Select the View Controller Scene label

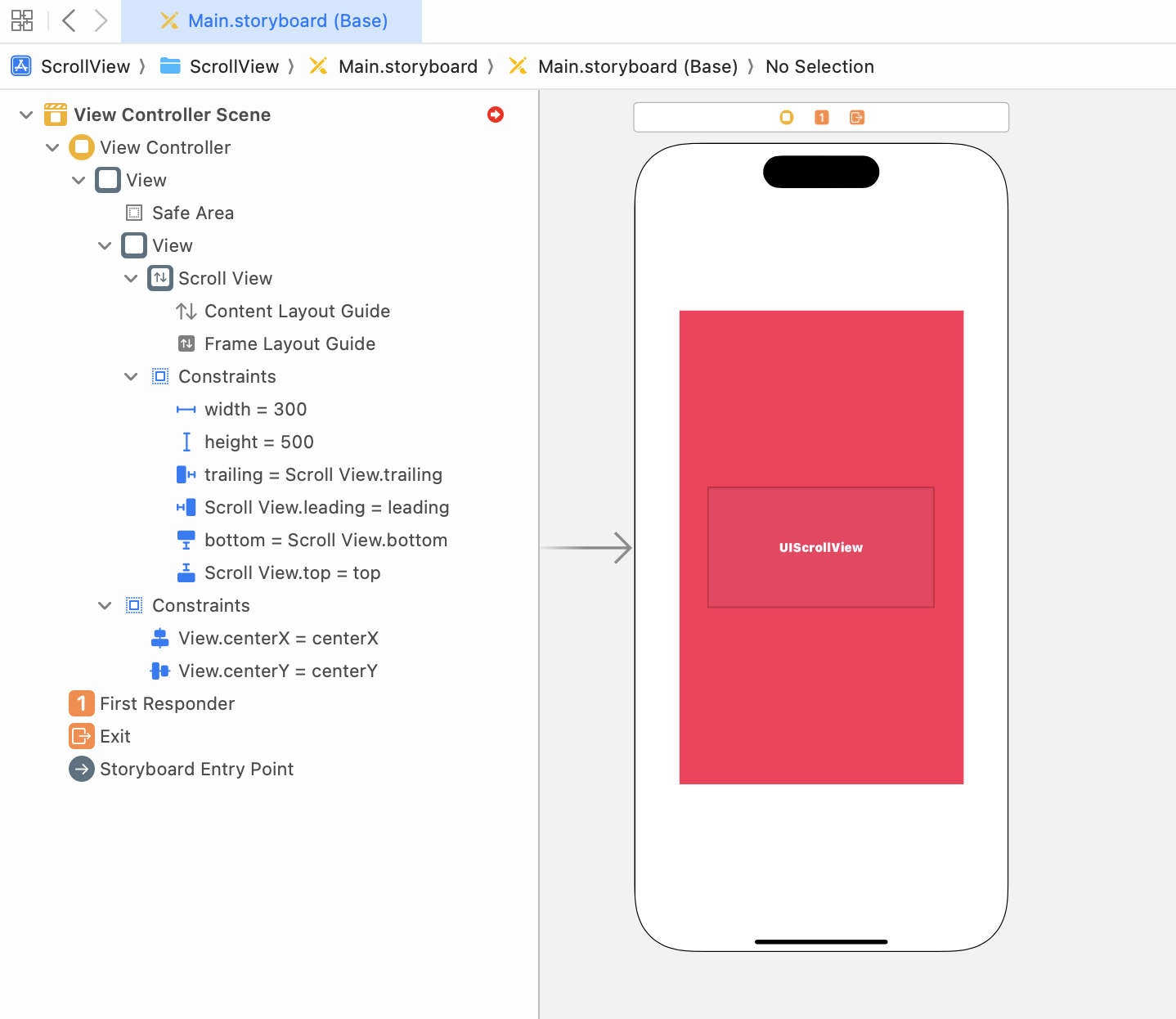[173, 114]
